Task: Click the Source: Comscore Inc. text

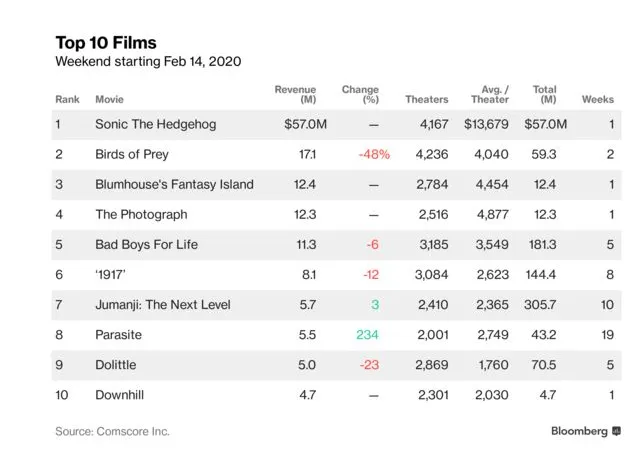Action: click(x=112, y=431)
